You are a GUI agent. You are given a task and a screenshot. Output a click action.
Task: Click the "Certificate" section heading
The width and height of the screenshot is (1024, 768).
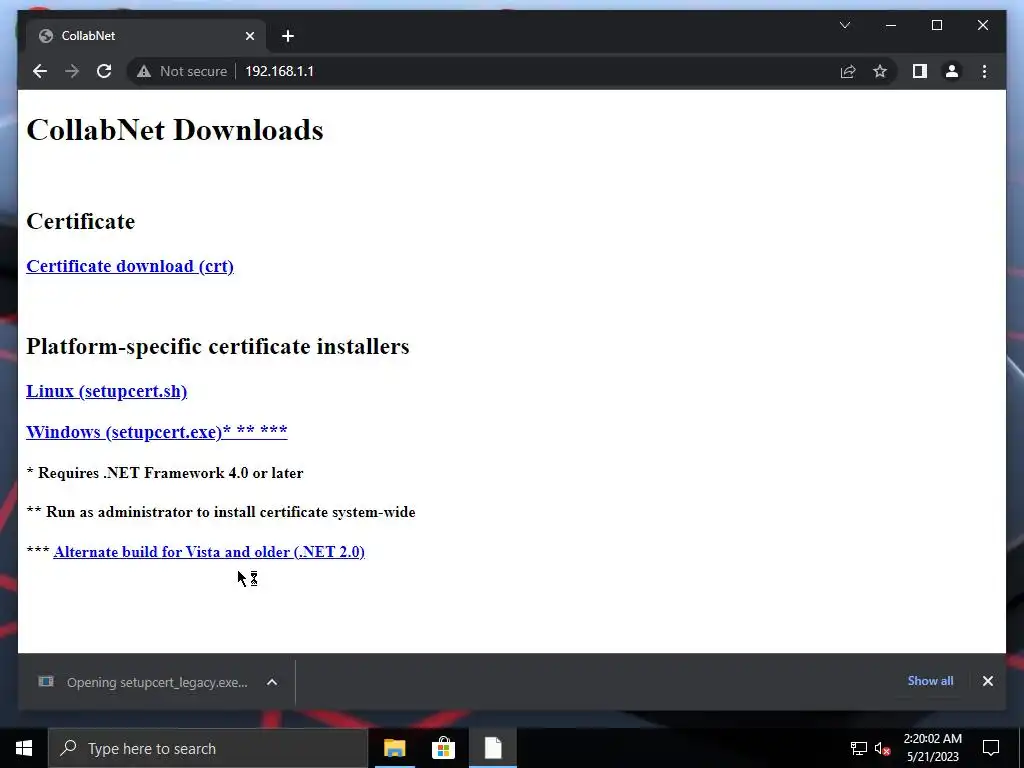[x=81, y=221]
